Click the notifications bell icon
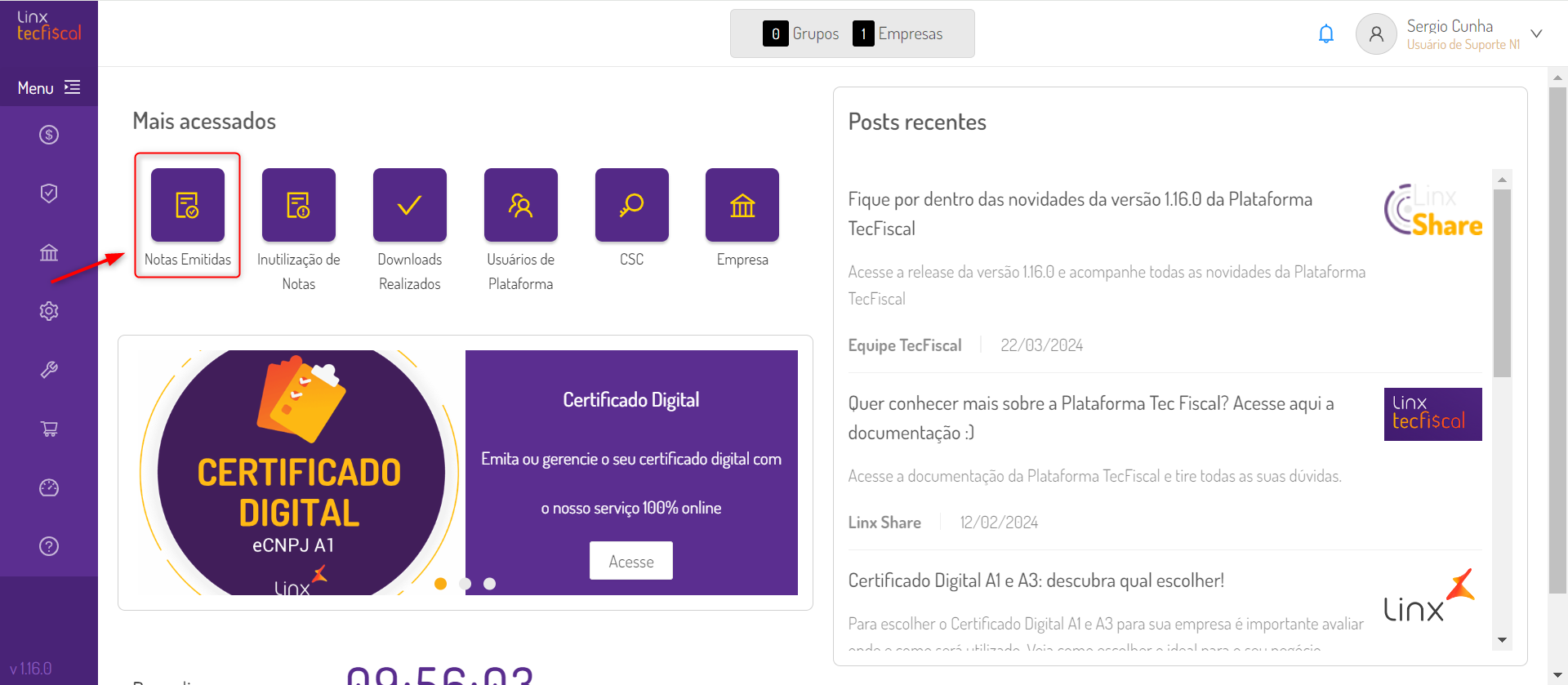The height and width of the screenshot is (685, 1568). pyautogui.click(x=1326, y=34)
